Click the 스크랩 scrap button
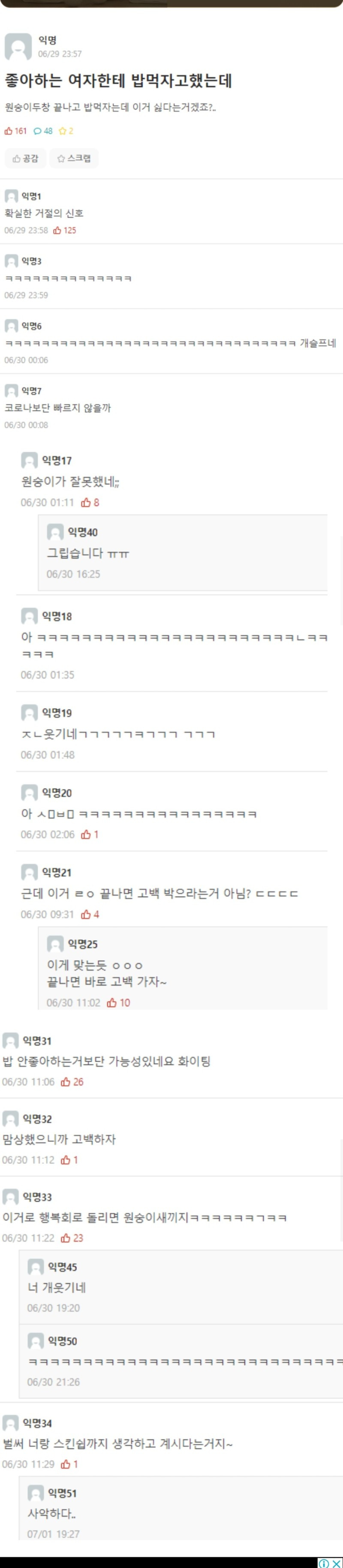 [74, 158]
